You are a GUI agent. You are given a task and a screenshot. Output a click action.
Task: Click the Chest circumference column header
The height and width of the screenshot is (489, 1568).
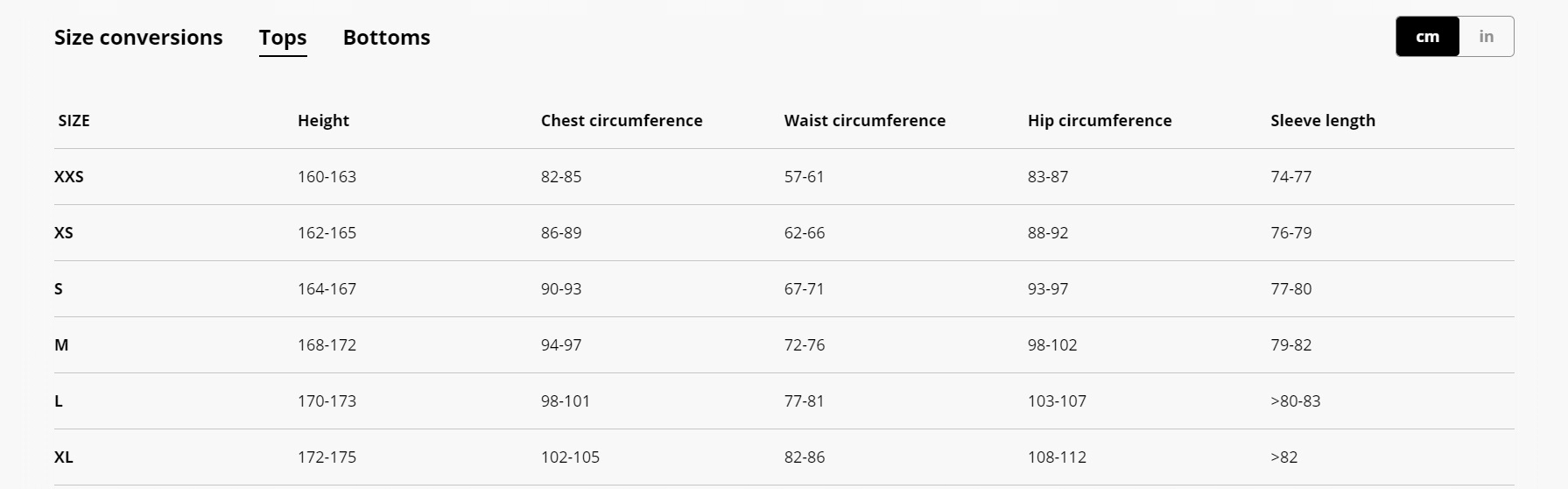tap(622, 121)
